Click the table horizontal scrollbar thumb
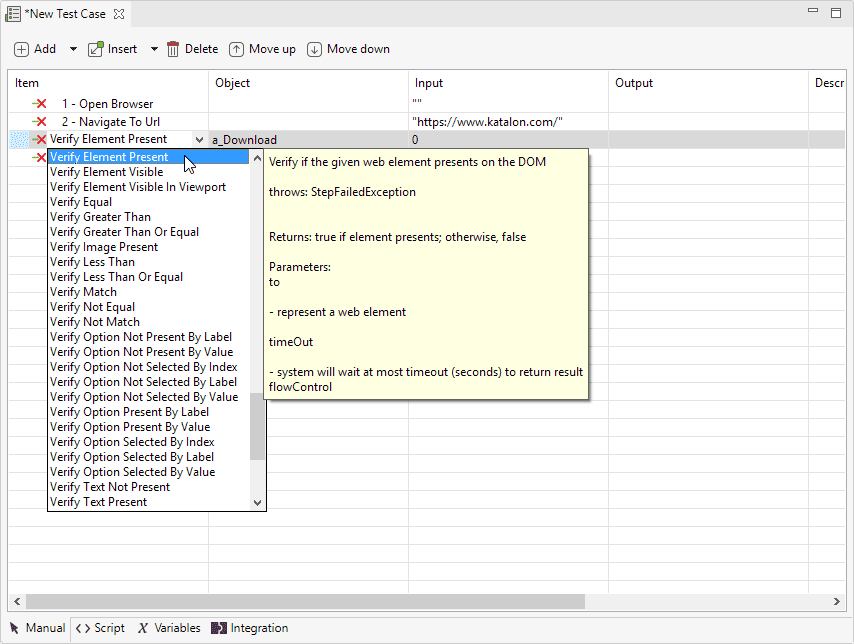Viewport: 854px width, 644px height. (306, 602)
